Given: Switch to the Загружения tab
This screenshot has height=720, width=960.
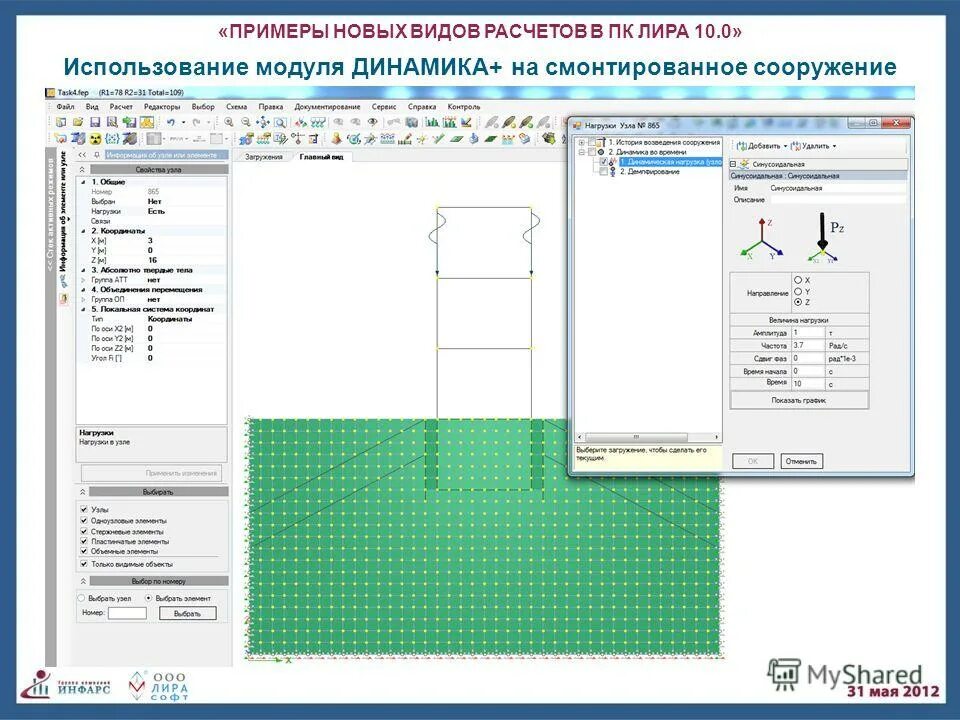Looking at the screenshot, I should coord(263,157).
